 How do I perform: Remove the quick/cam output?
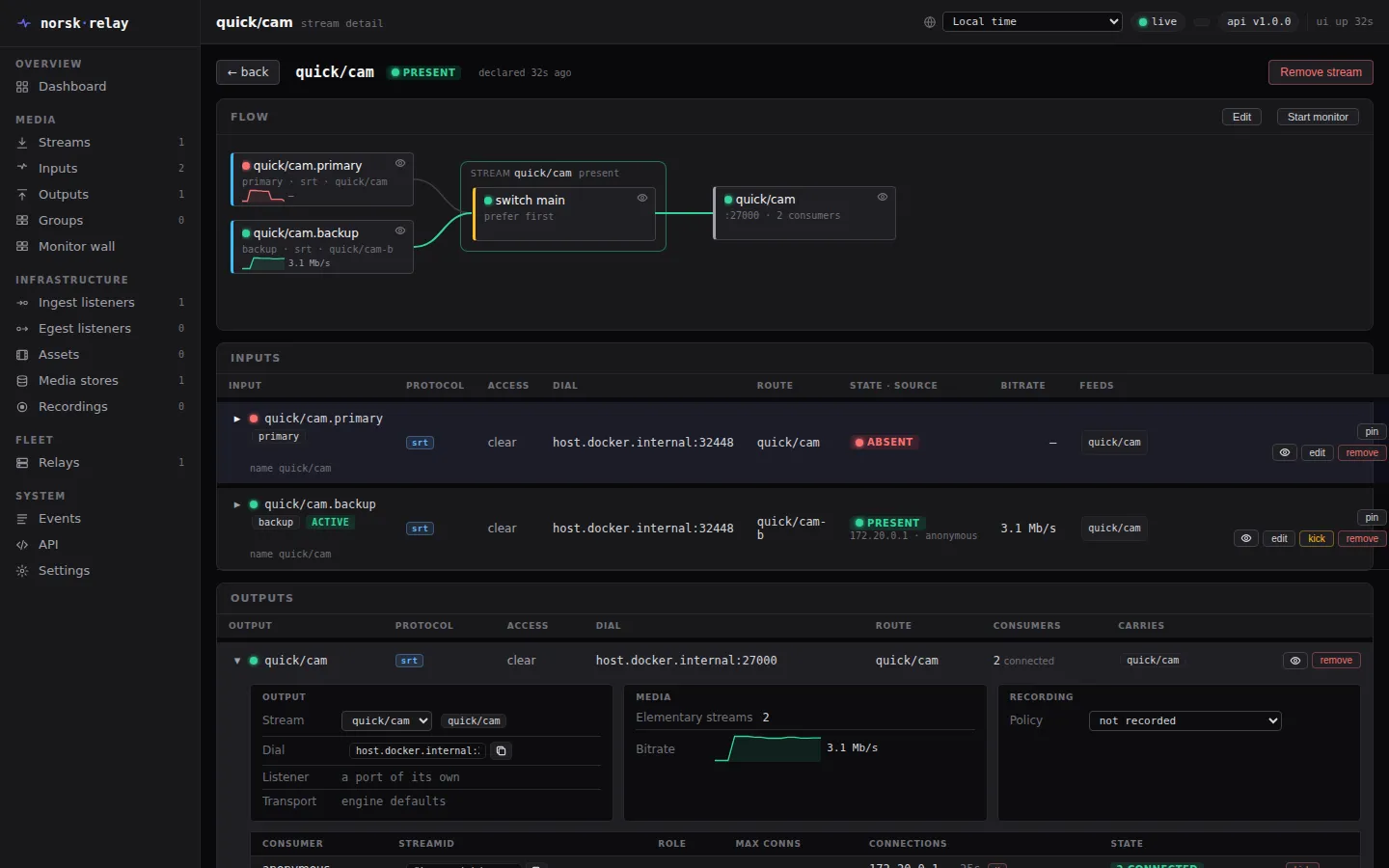(1336, 661)
